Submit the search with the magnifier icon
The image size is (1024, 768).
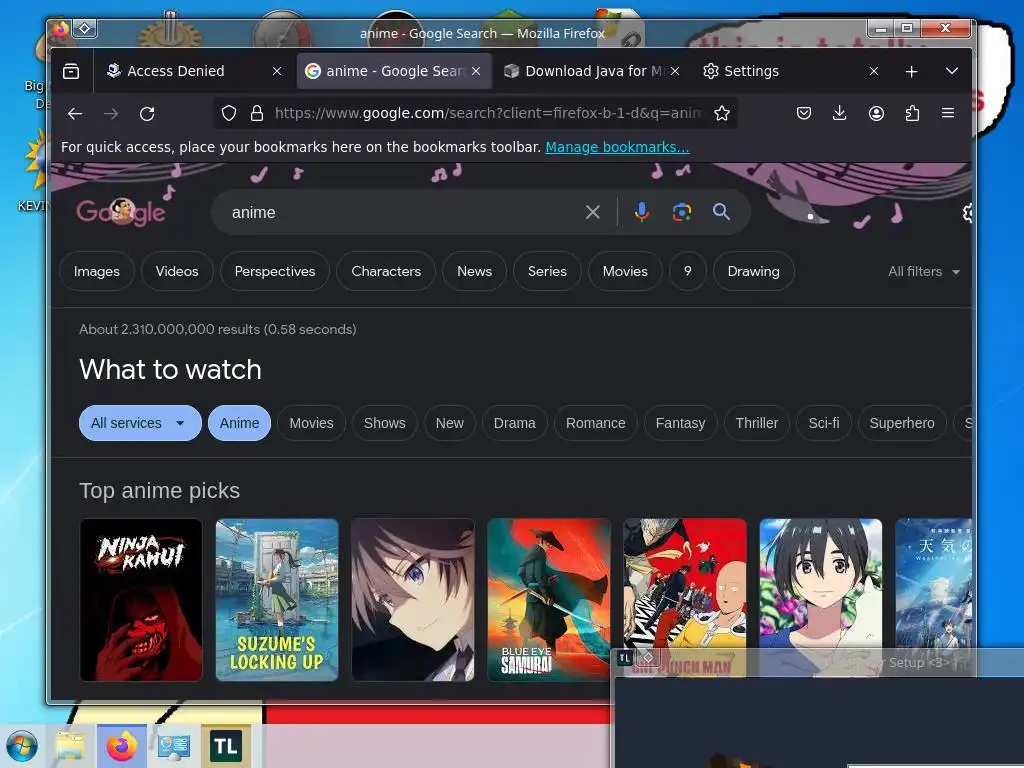click(722, 212)
